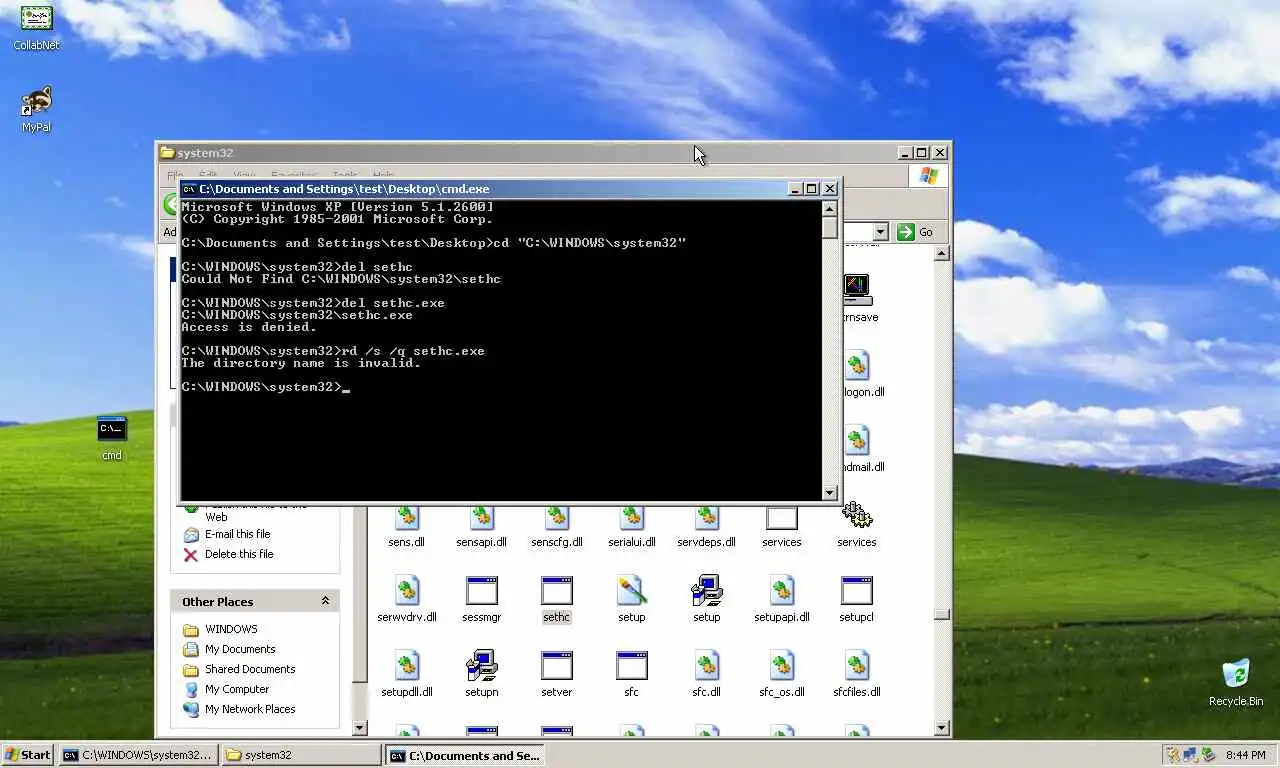
Task: Select the servdeps.dll file
Action: (x=706, y=527)
